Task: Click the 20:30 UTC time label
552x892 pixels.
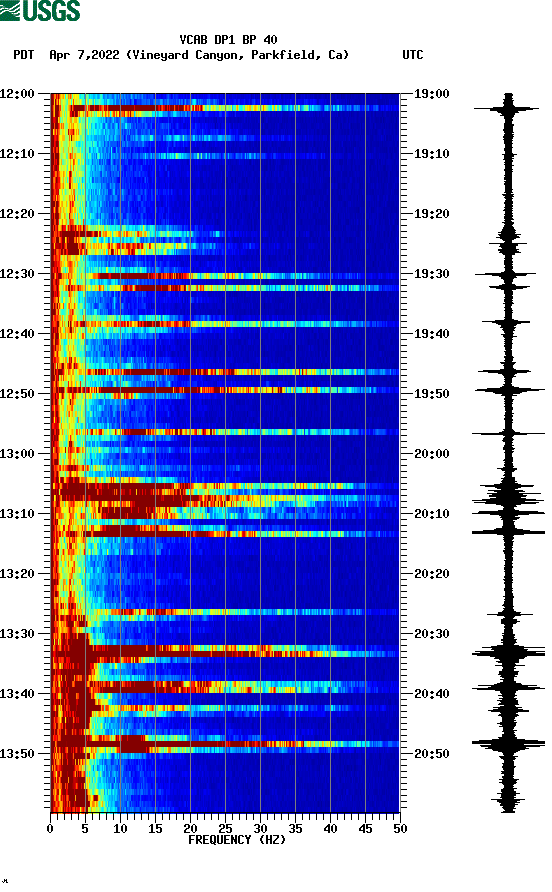Action: (431, 634)
